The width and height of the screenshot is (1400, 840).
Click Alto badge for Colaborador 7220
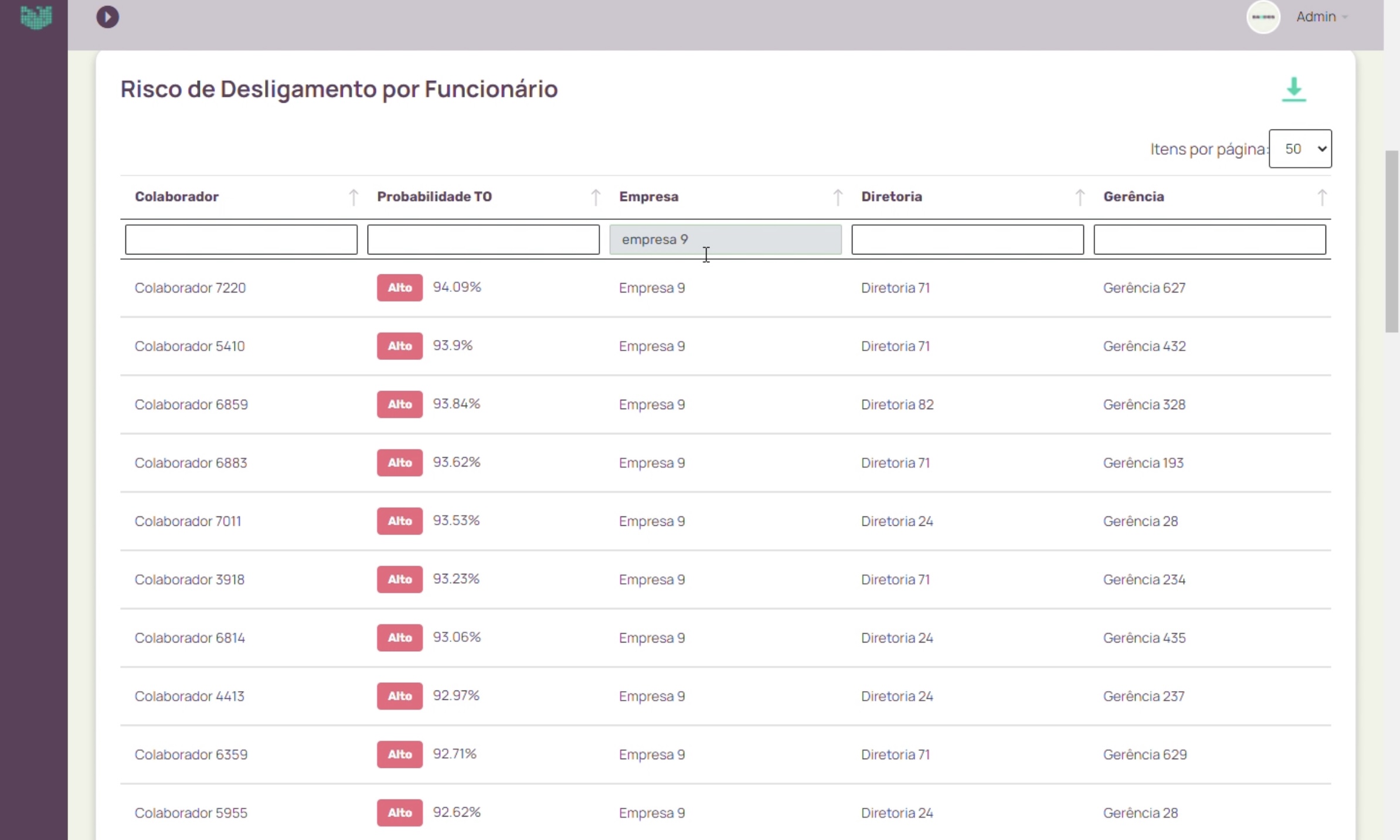[x=399, y=287]
